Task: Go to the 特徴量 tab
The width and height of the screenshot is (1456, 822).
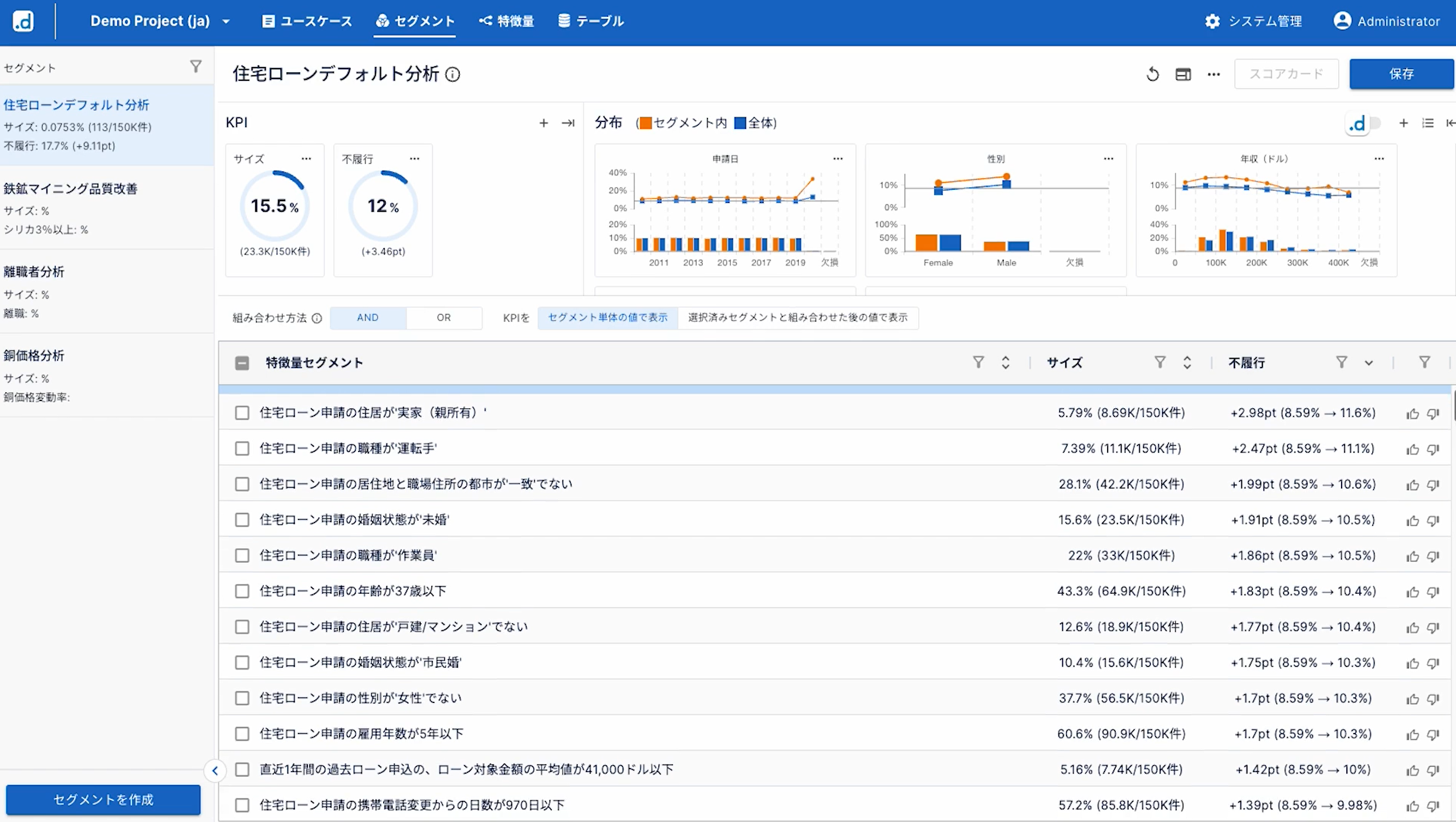Action: pyautogui.click(x=506, y=22)
